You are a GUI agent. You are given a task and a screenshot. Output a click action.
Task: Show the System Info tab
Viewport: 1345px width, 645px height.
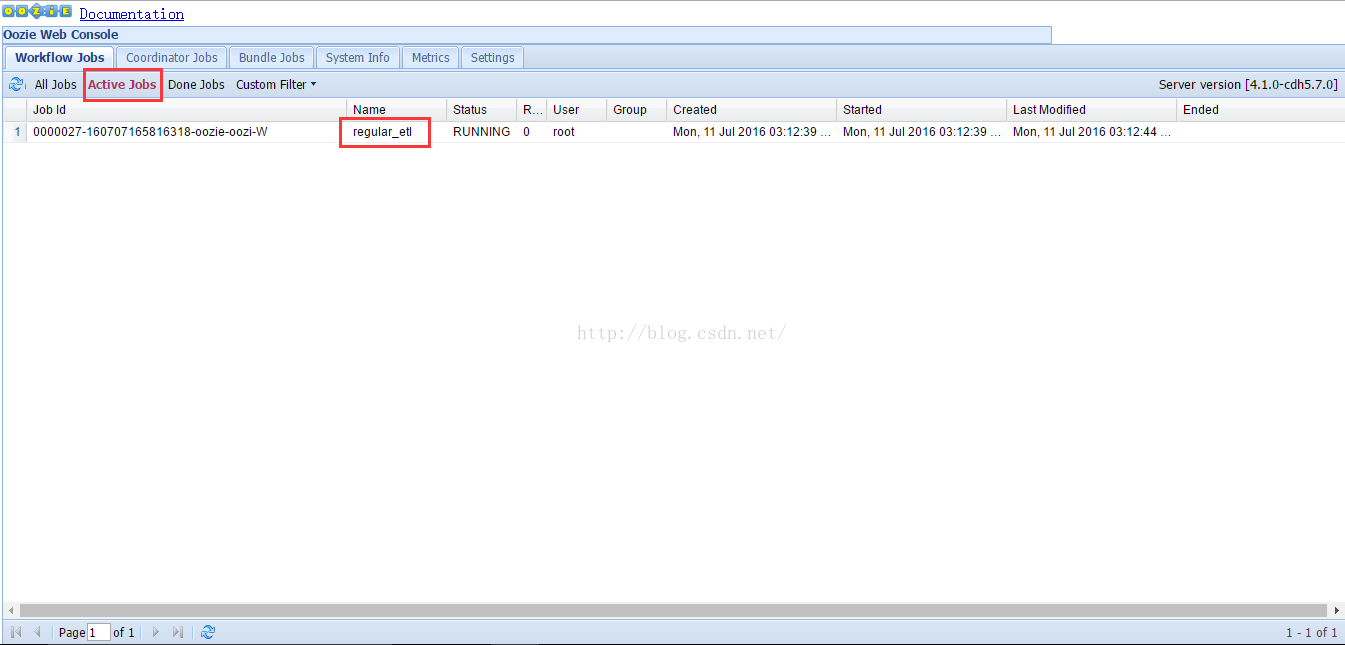click(358, 58)
